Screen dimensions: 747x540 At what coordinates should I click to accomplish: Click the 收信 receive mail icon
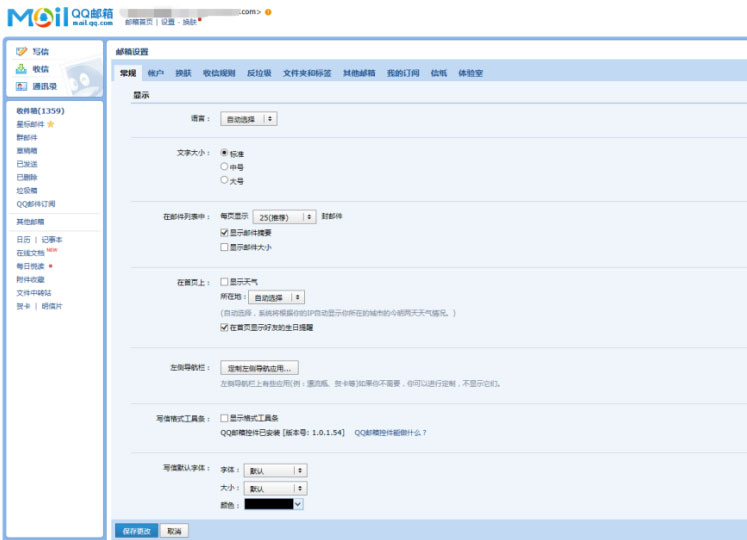pyautogui.click(x=22, y=69)
